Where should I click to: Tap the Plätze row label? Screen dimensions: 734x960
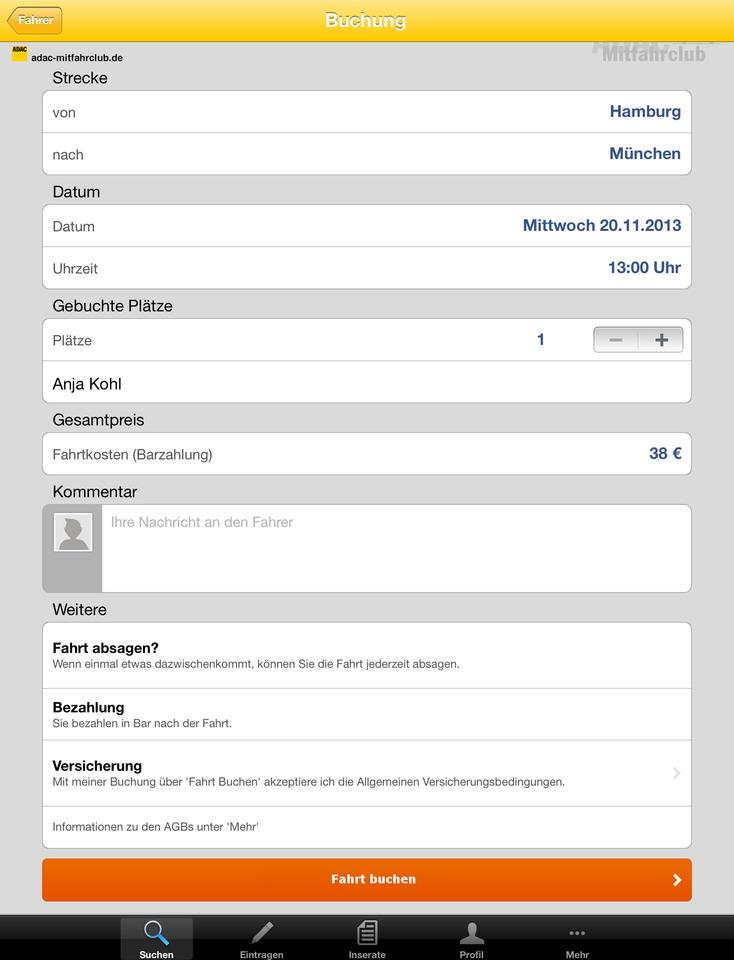tap(72, 340)
